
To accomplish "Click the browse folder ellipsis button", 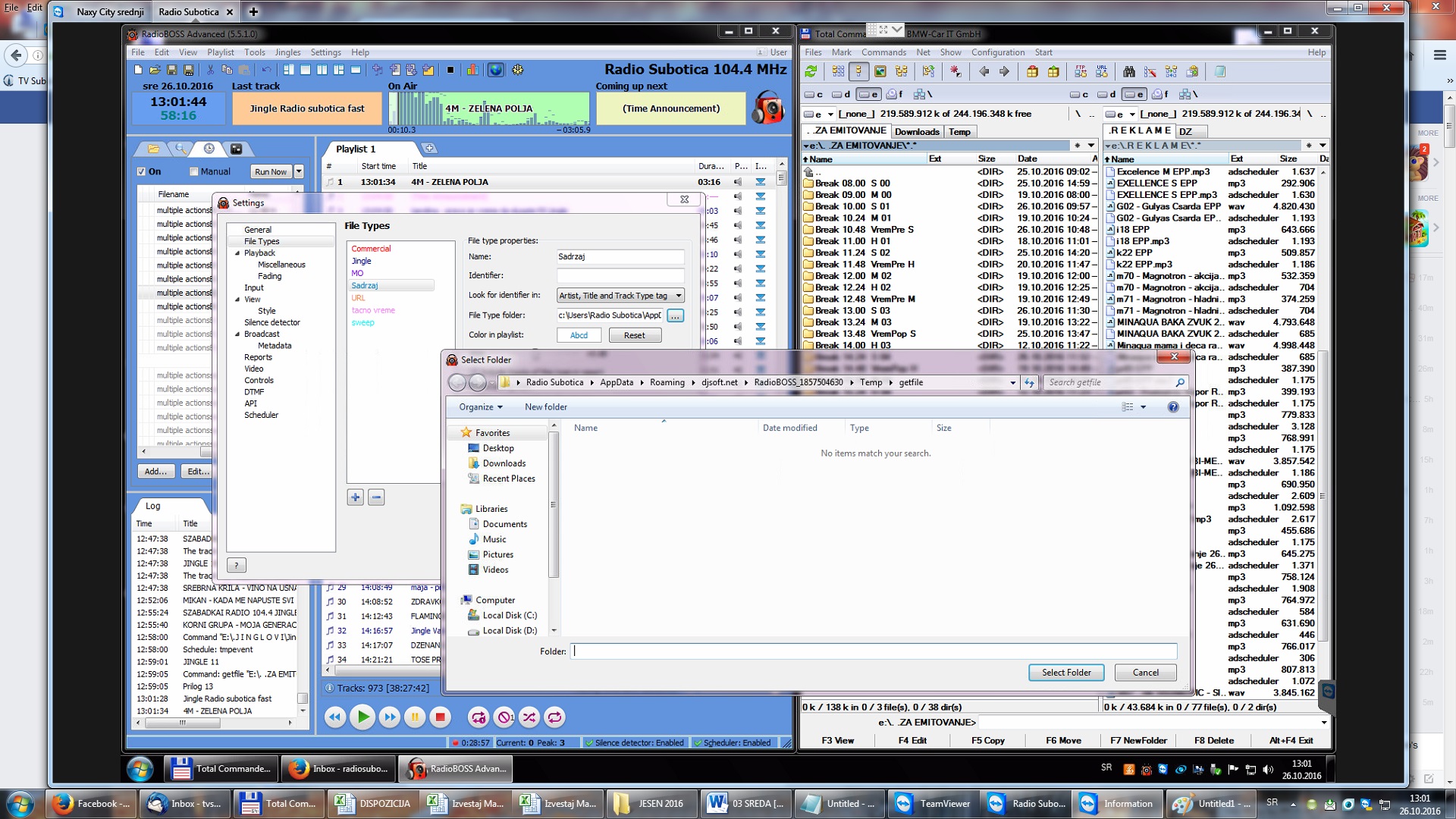I will click(x=676, y=315).
